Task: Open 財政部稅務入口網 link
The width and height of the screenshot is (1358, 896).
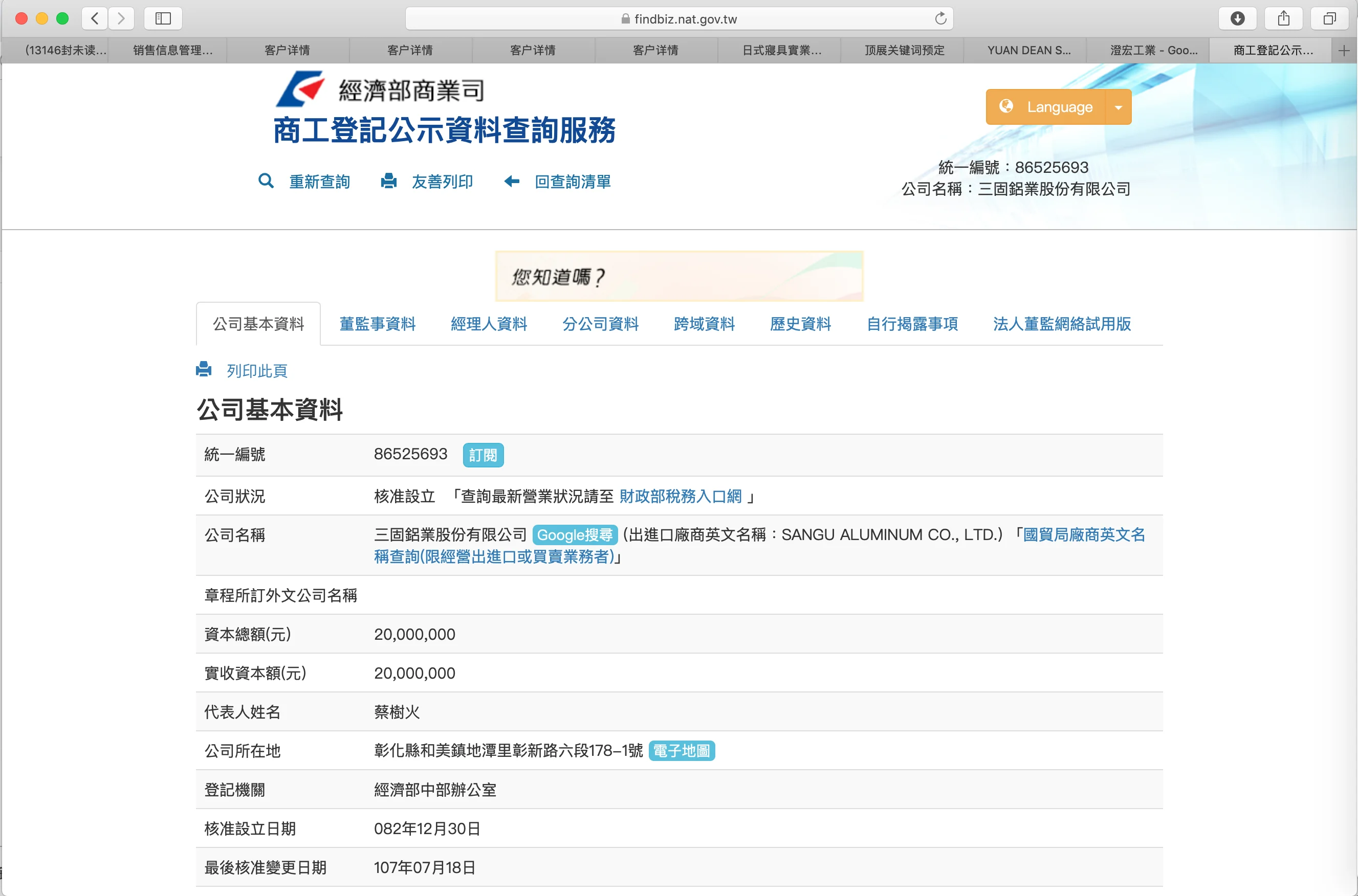Action: (680, 496)
